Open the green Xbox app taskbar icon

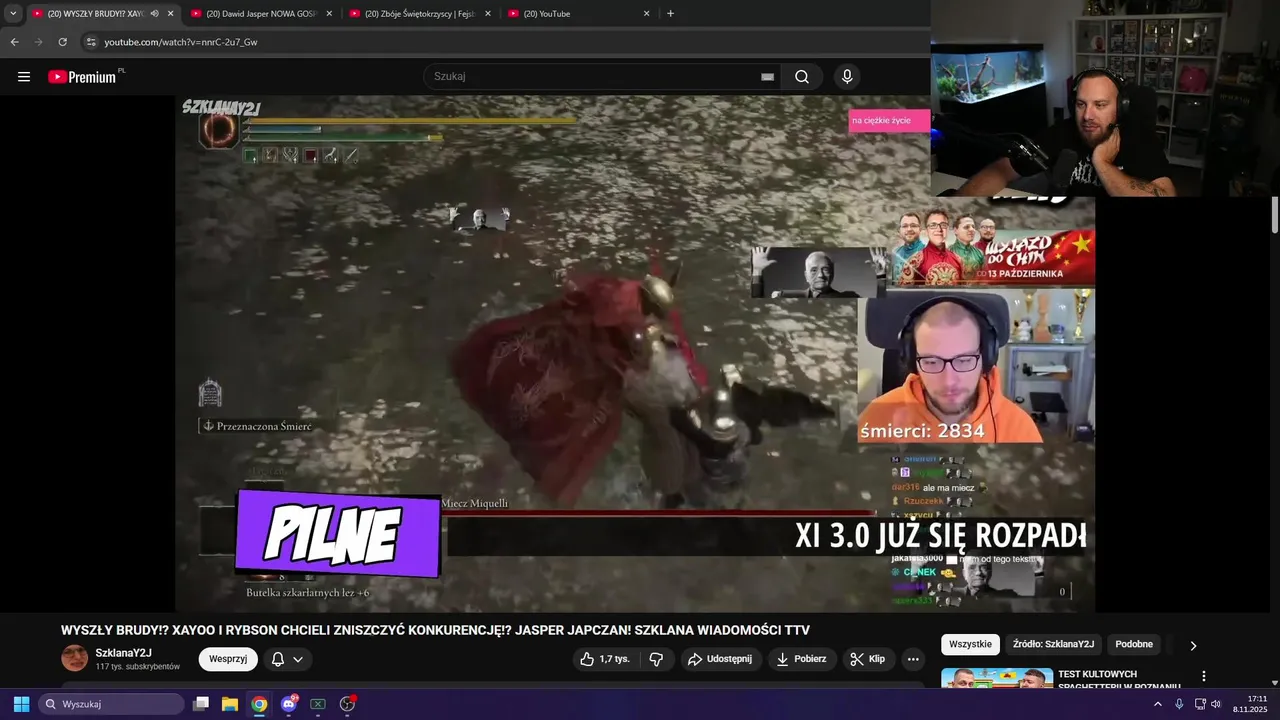click(x=318, y=704)
